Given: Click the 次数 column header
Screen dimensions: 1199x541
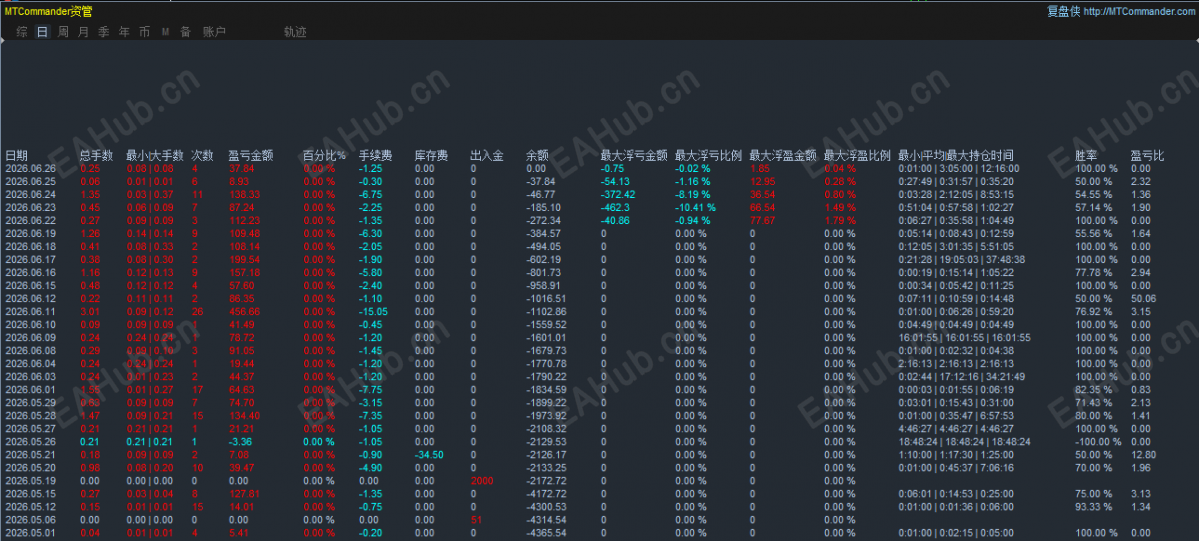Looking at the screenshot, I should pos(202,155).
